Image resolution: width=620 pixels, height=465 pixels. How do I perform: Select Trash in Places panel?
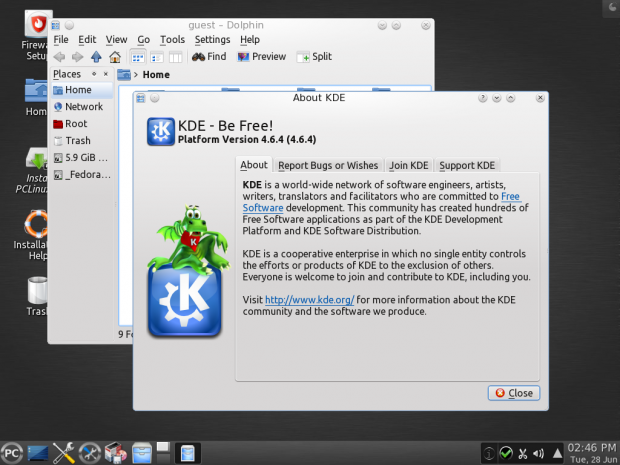point(82,141)
